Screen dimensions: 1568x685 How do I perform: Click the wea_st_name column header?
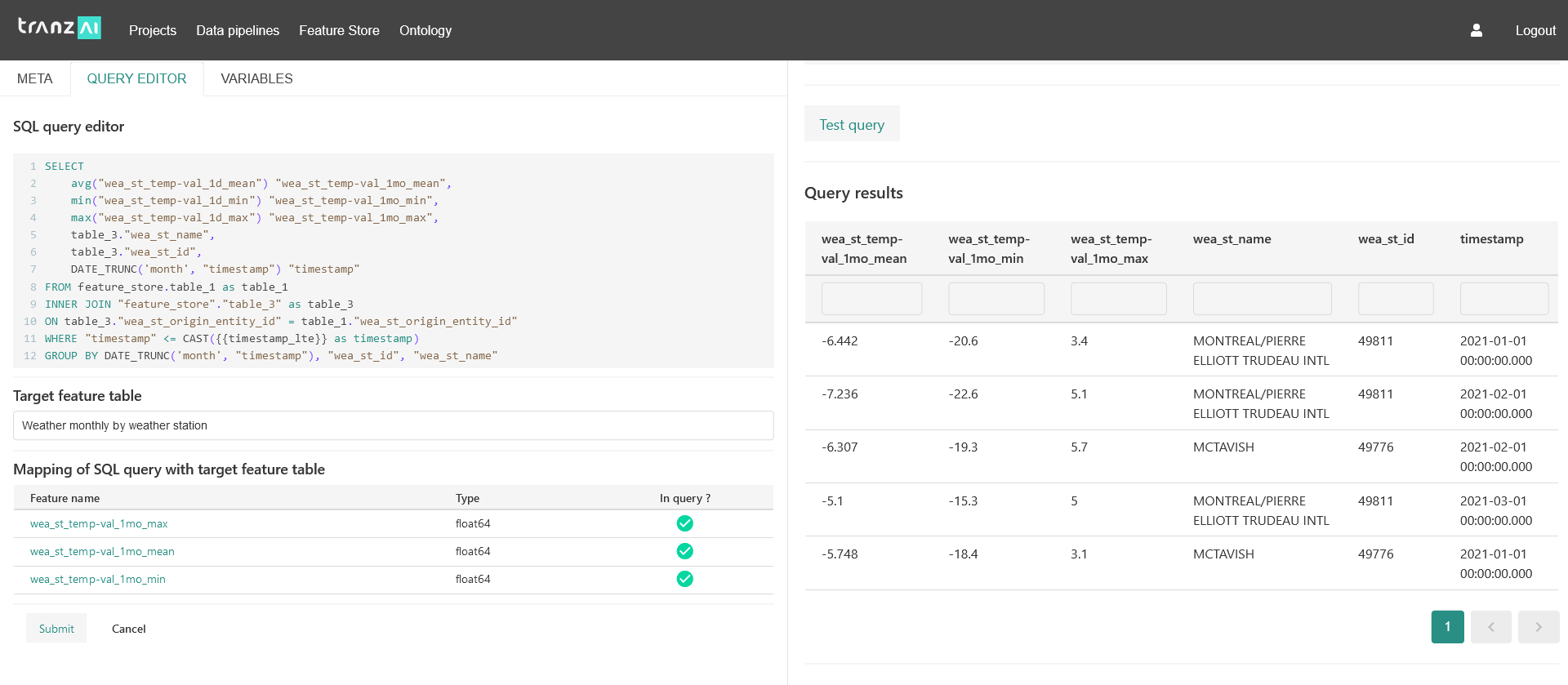[x=1232, y=239]
